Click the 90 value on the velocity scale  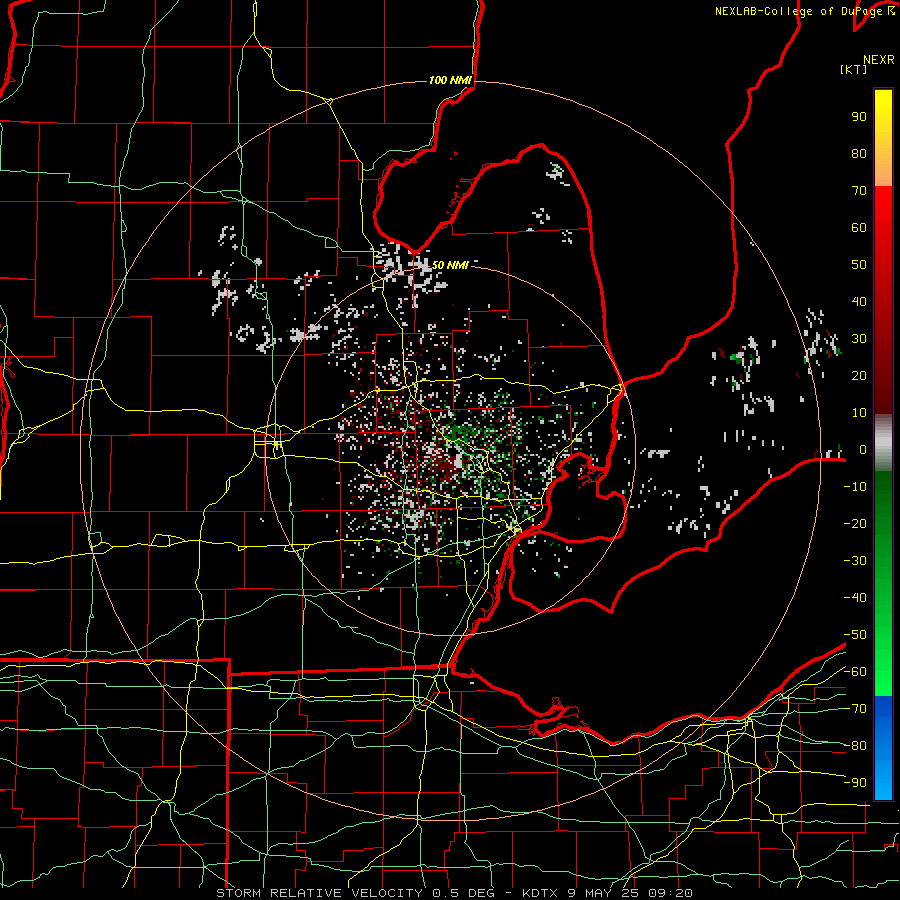(x=859, y=117)
